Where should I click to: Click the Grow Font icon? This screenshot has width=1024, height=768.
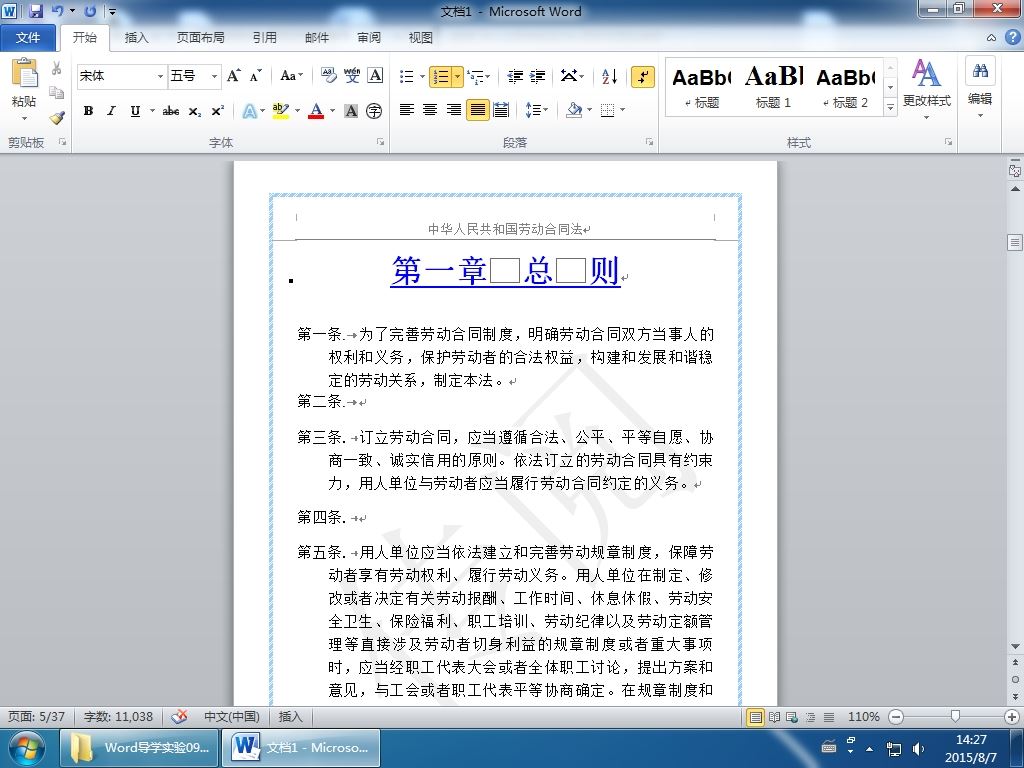tap(233, 76)
